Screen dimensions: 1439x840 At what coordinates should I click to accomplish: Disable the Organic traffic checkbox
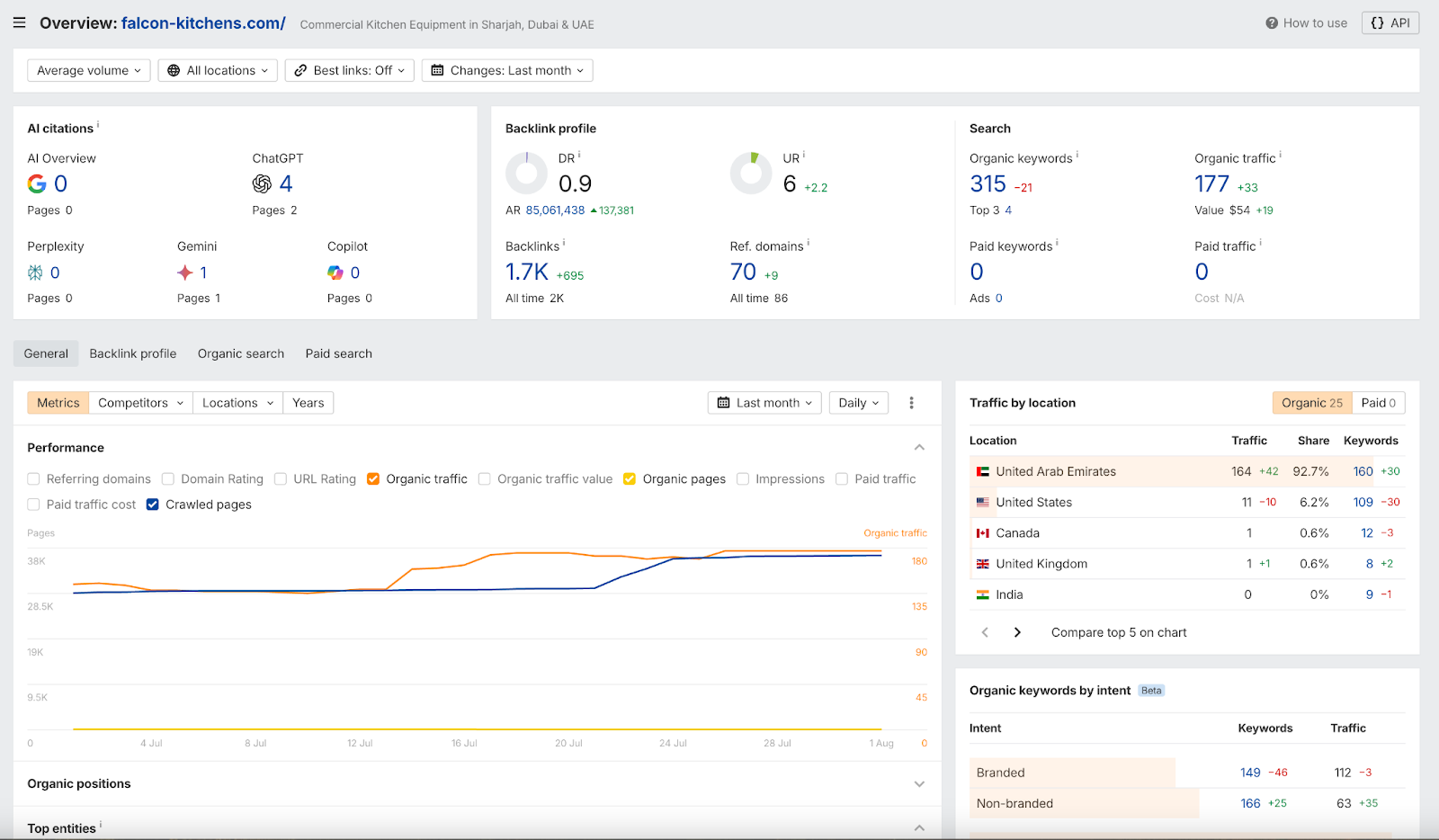pos(373,479)
